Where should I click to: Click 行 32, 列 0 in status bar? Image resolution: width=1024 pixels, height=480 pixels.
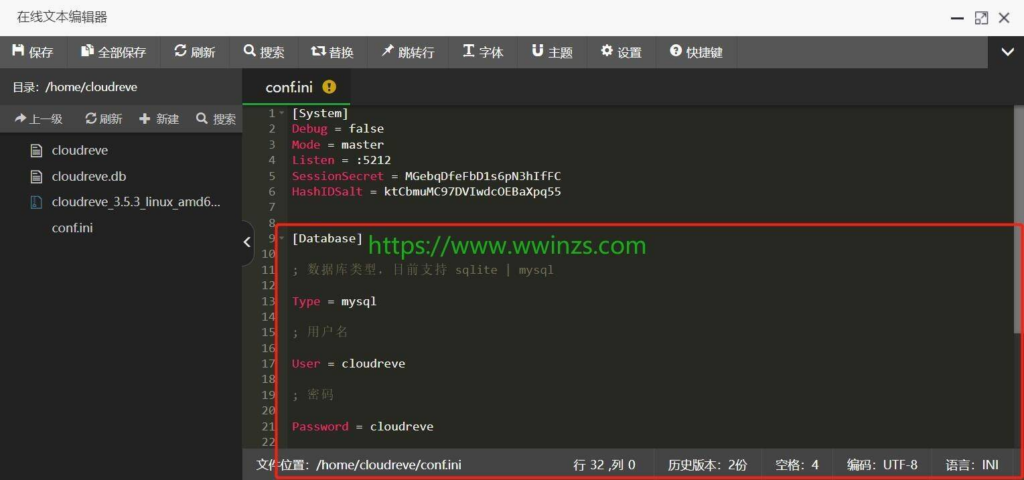[x=604, y=465]
